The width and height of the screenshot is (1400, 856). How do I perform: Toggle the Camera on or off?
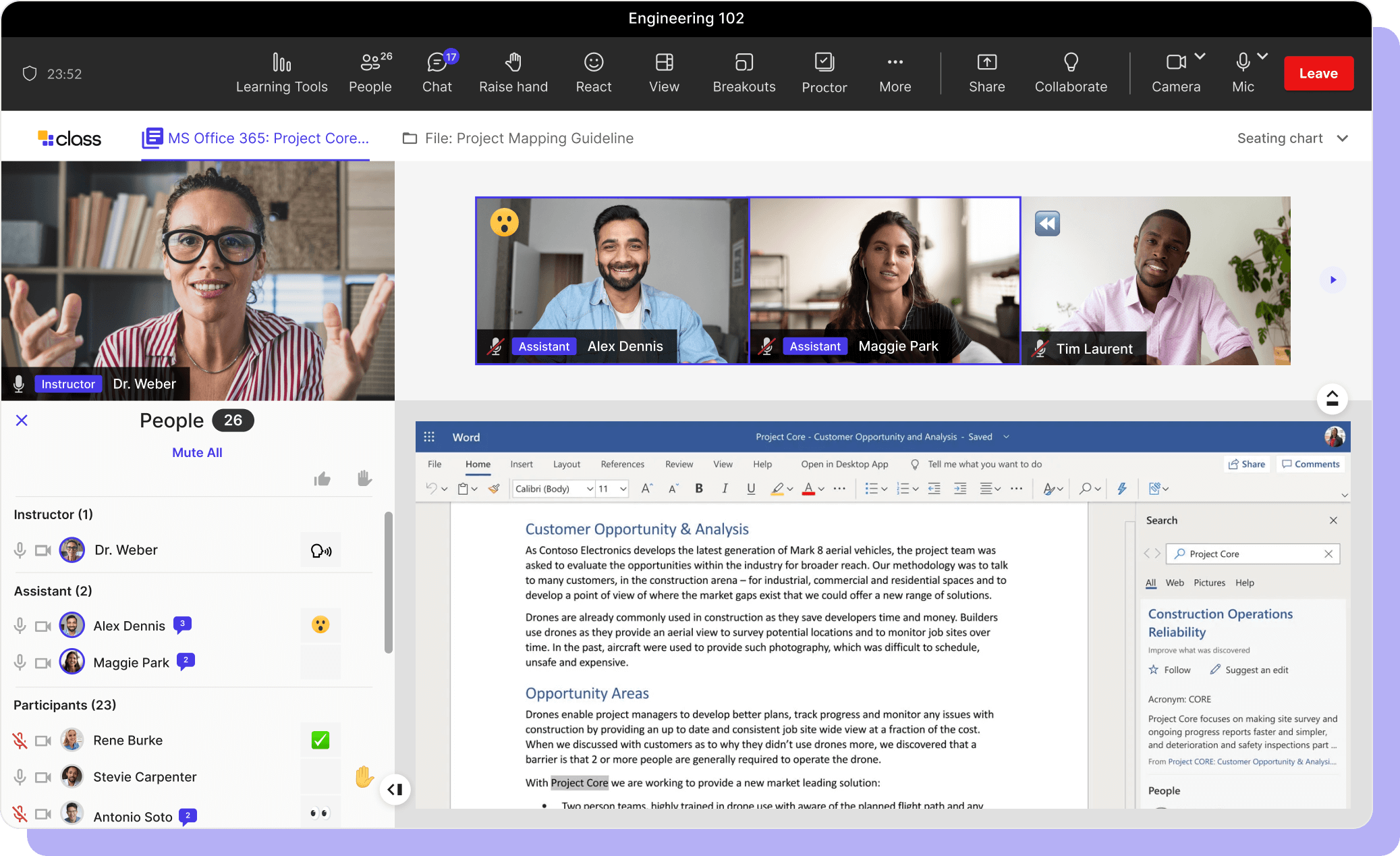click(1176, 73)
